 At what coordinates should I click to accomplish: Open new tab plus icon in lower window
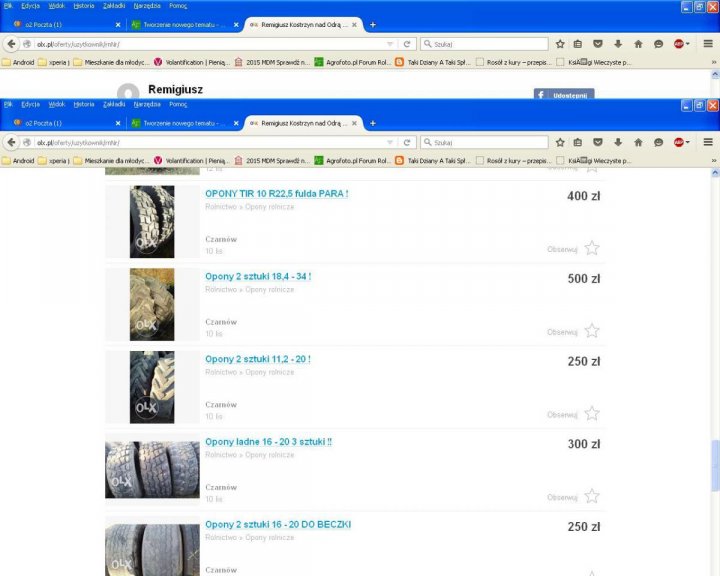373,123
